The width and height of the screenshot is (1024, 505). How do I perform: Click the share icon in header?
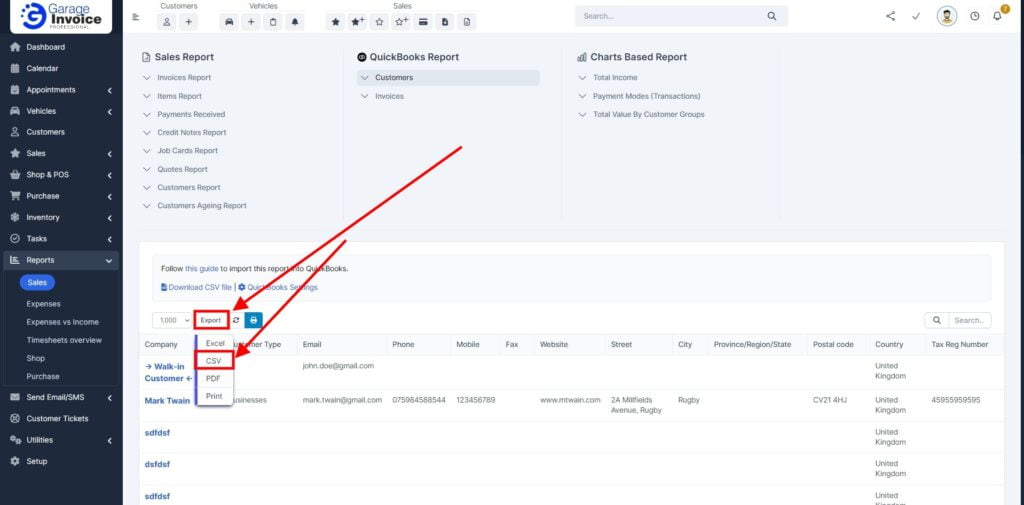tap(891, 16)
